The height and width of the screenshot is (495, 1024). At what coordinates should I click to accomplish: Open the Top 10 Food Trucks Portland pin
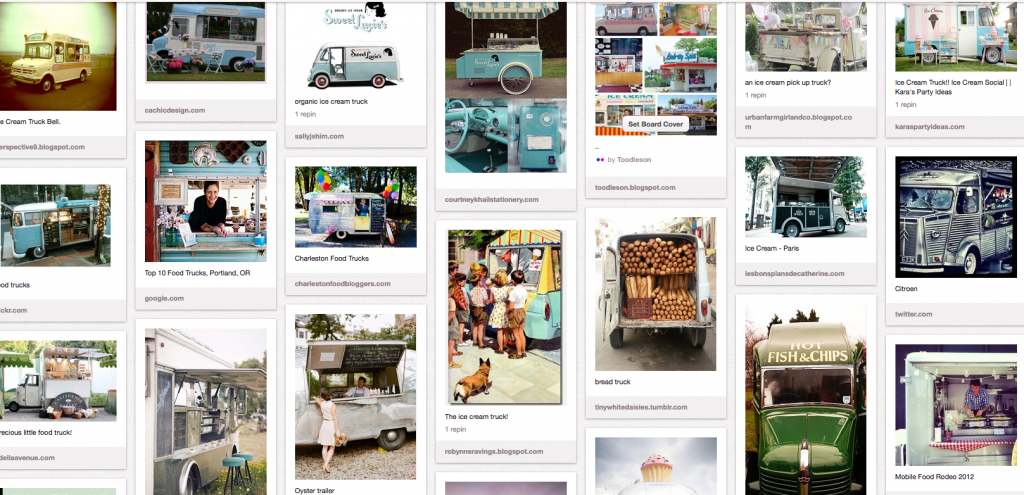coord(206,201)
